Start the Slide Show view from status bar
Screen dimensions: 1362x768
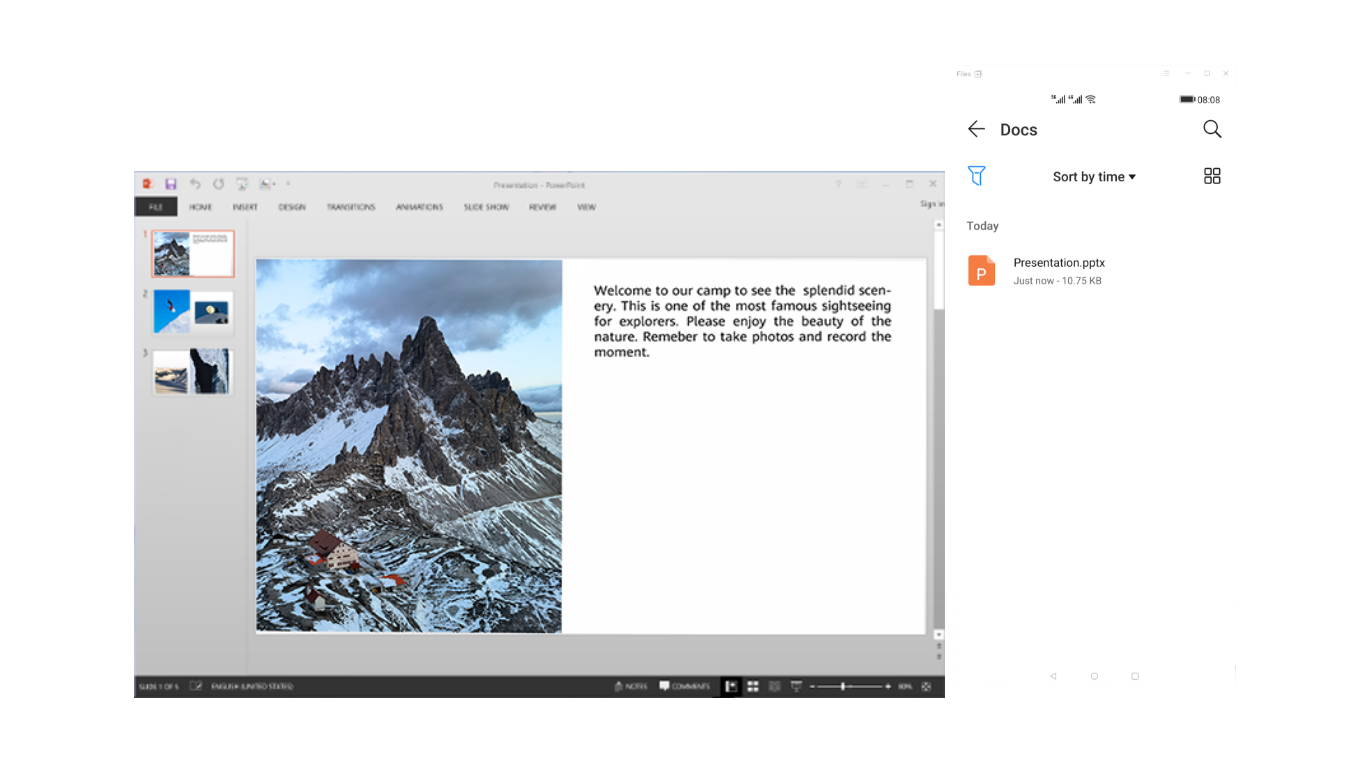[x=796, y=687]
